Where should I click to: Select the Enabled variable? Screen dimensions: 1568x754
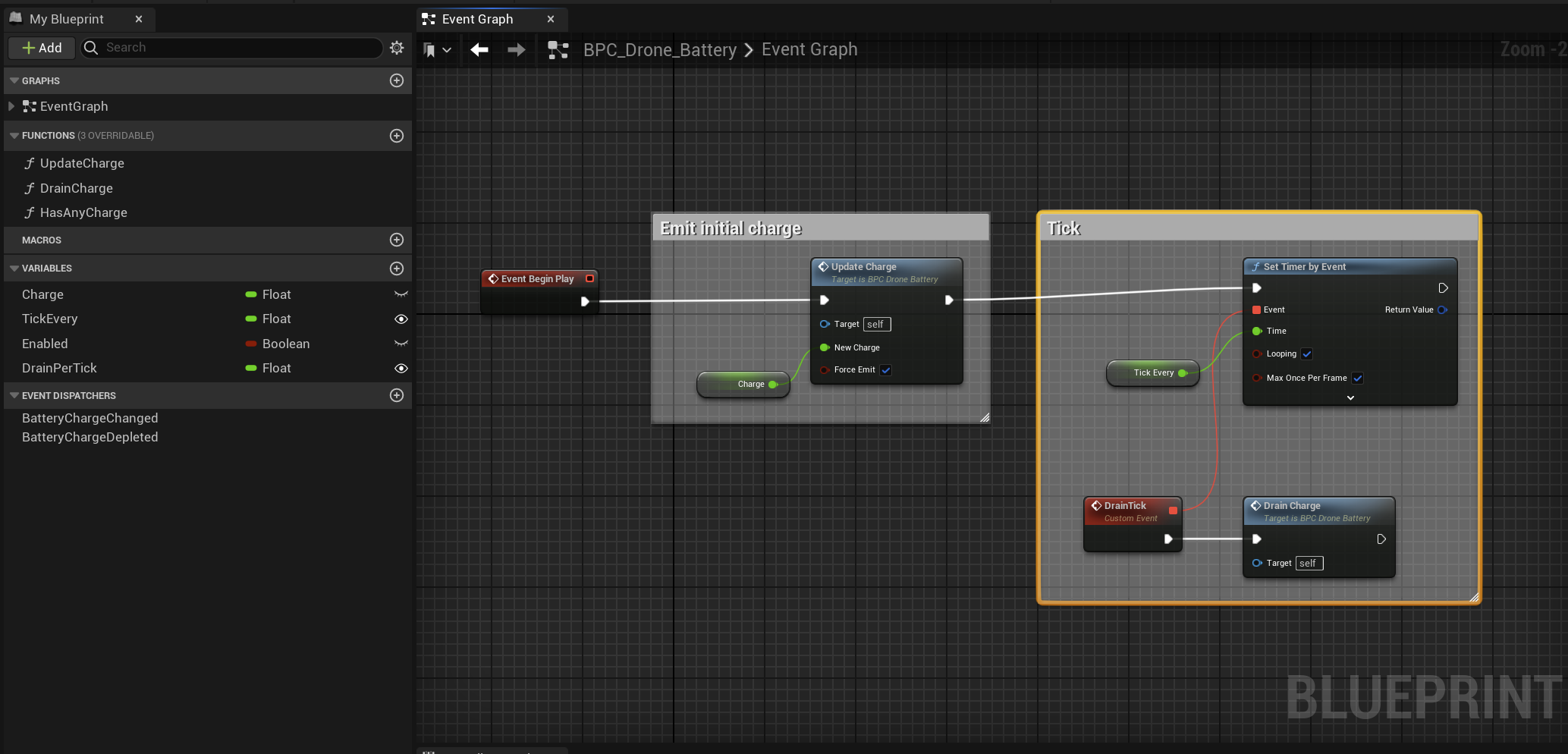click(45, 344)
